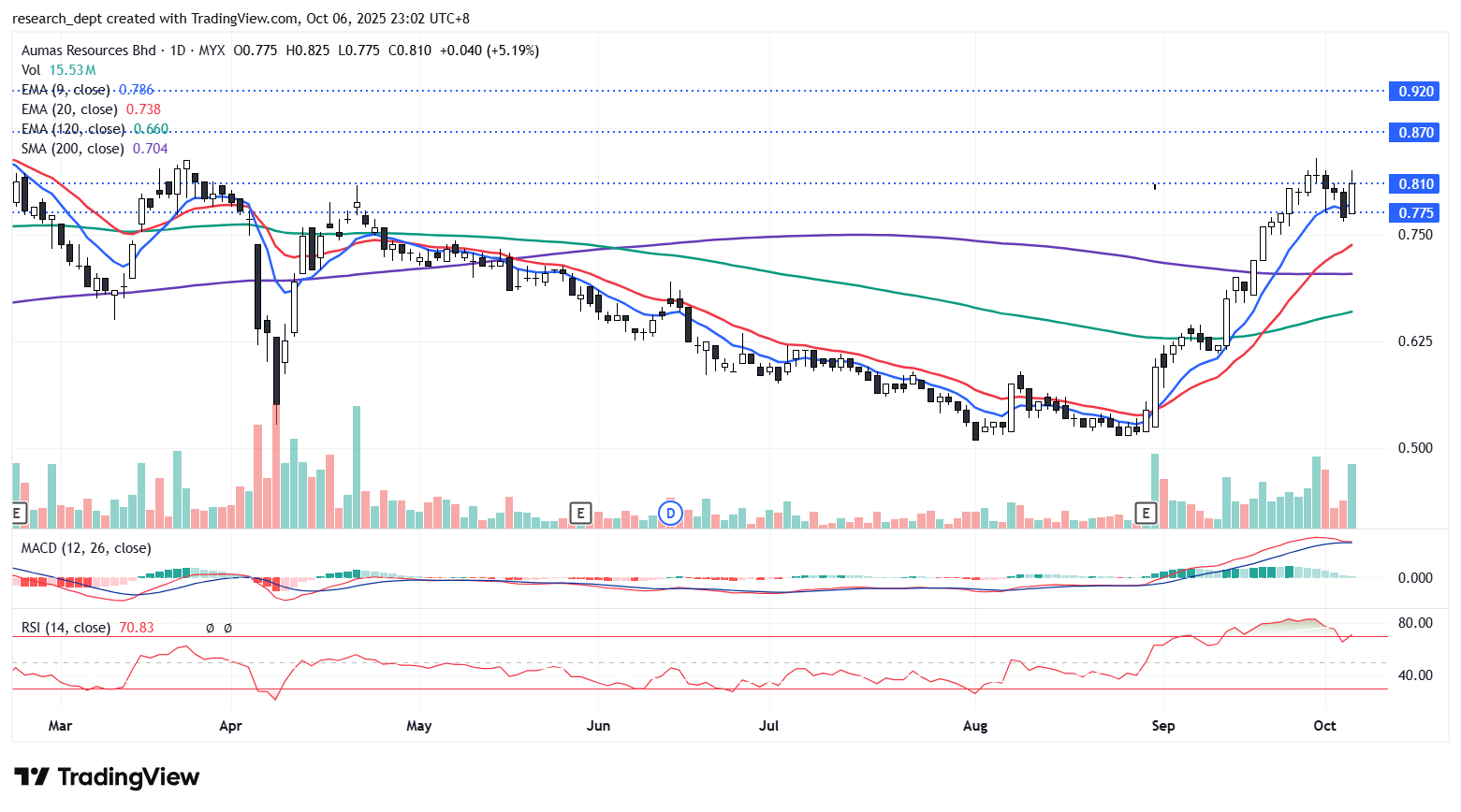The image size is (1461, 812).
Task: Click the earnings E marker near June
Action: pyautogui.click(x=580, y=513)
